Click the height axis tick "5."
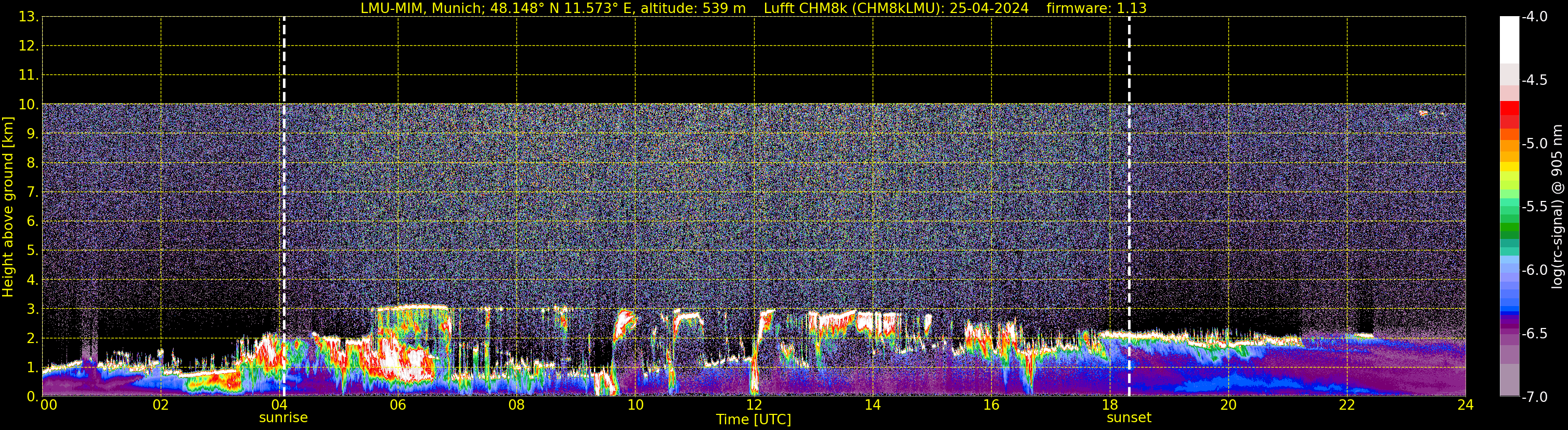1568x430 pixels. (x=32, y=251)
